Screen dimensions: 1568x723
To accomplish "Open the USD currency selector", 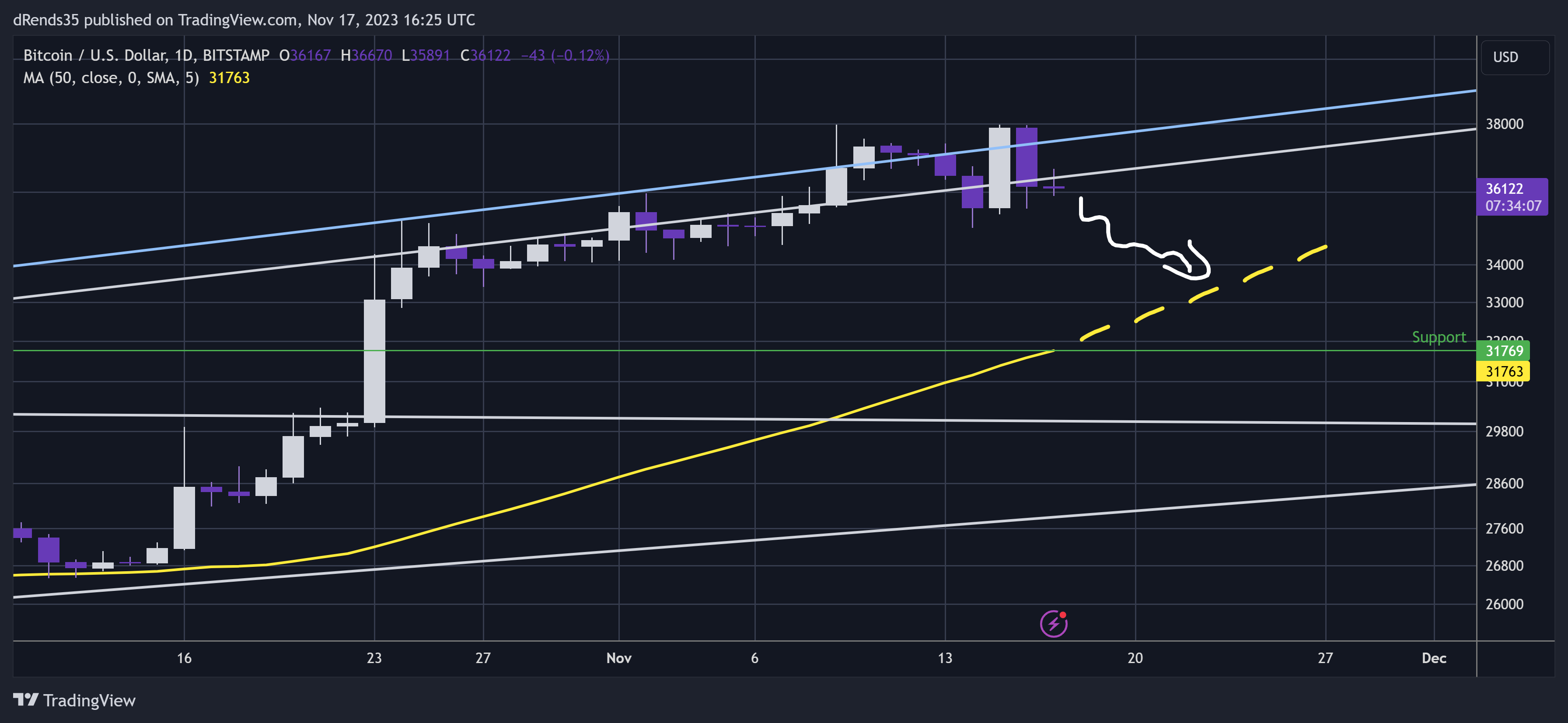I will point(1515,57).
